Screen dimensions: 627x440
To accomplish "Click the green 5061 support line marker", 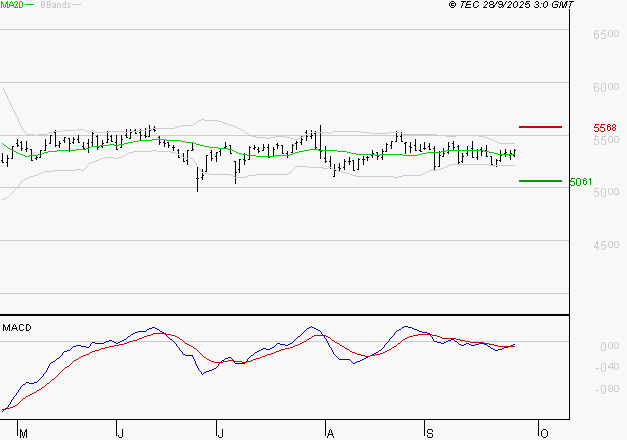I will point(540,181).
